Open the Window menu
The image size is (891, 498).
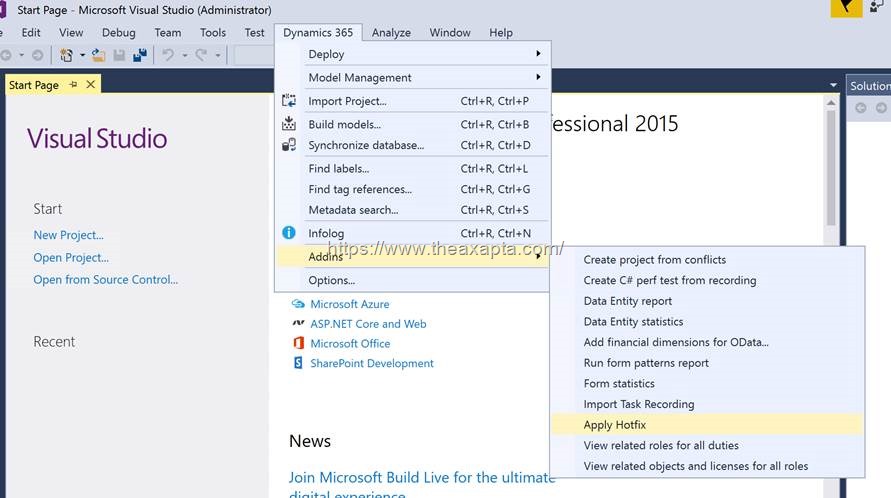pyautogui.click(x=450, y=32)
